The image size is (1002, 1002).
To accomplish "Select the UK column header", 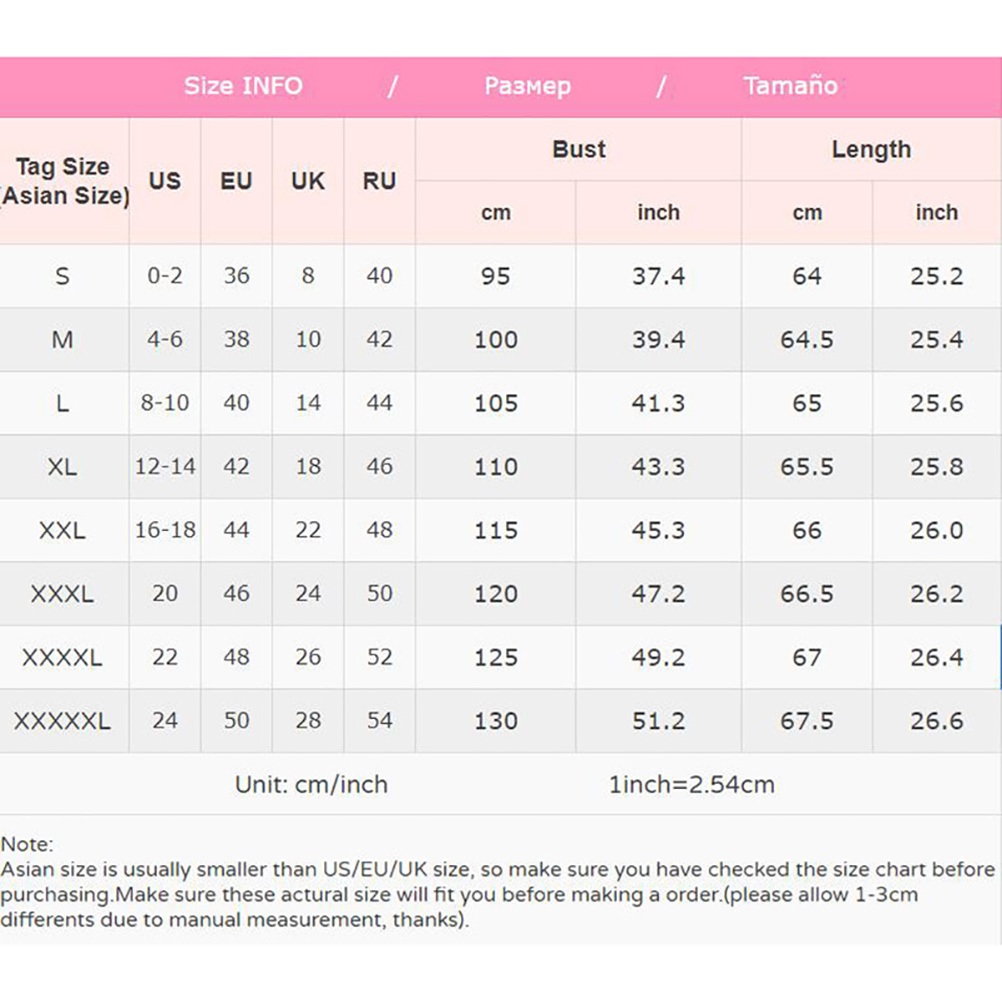I will click(x=308, y=181).
